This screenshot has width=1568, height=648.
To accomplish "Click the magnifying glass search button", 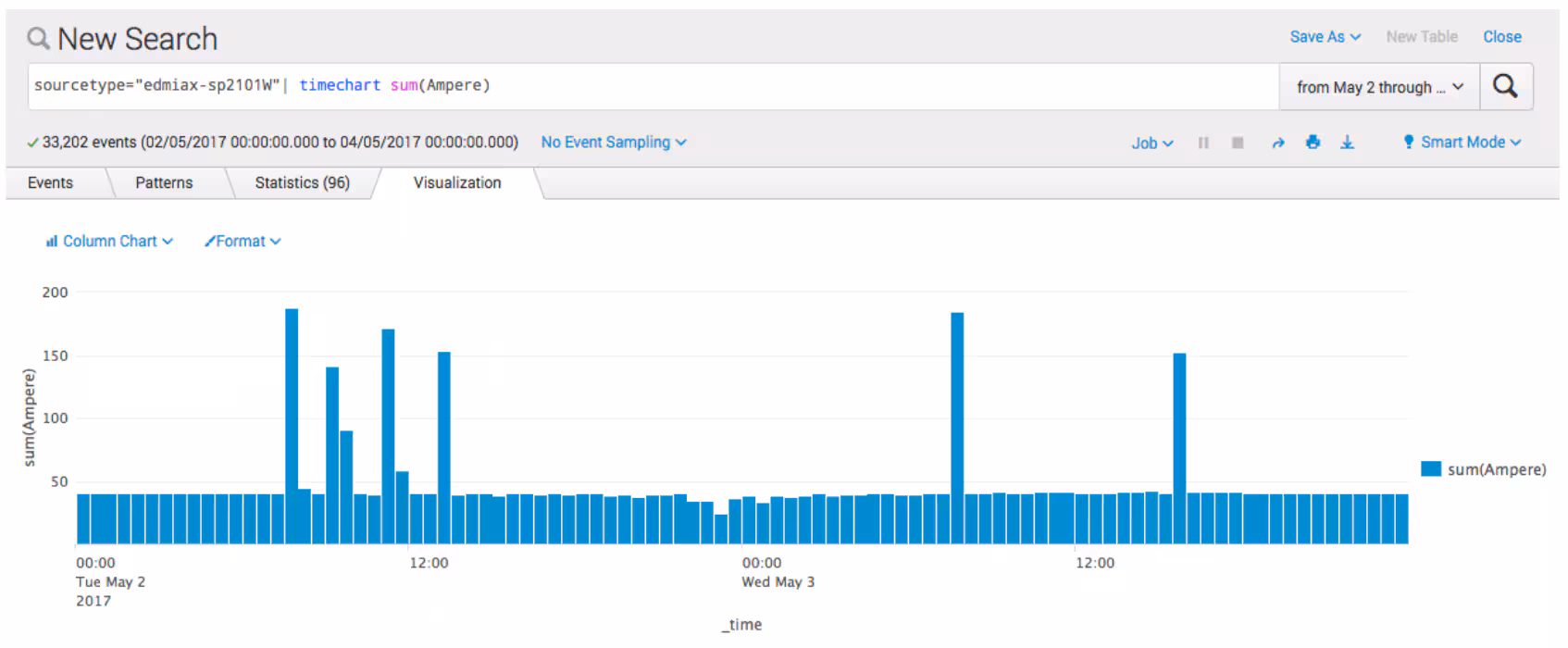I will pyautogui.click(x=1505, y=87).
